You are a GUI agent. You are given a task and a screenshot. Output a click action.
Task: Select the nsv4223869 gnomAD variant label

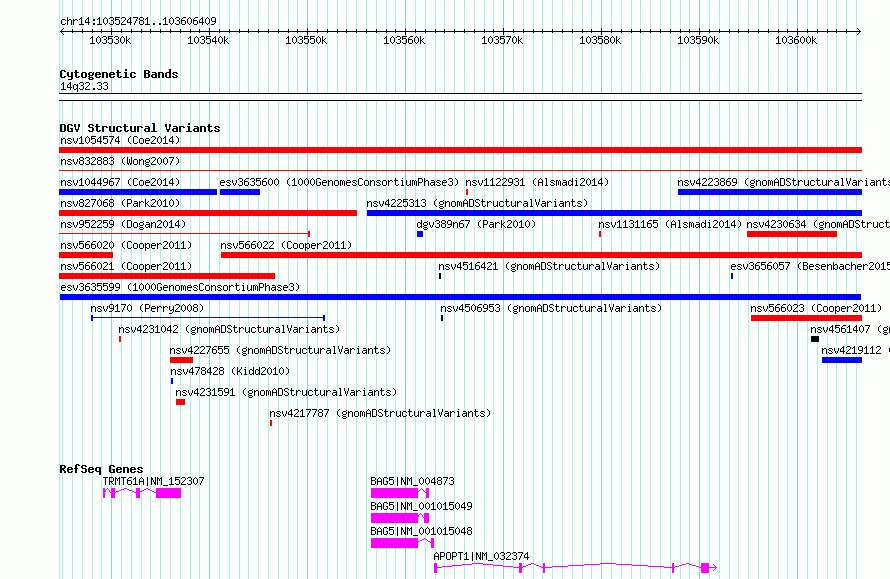click(x=783, y=182)
